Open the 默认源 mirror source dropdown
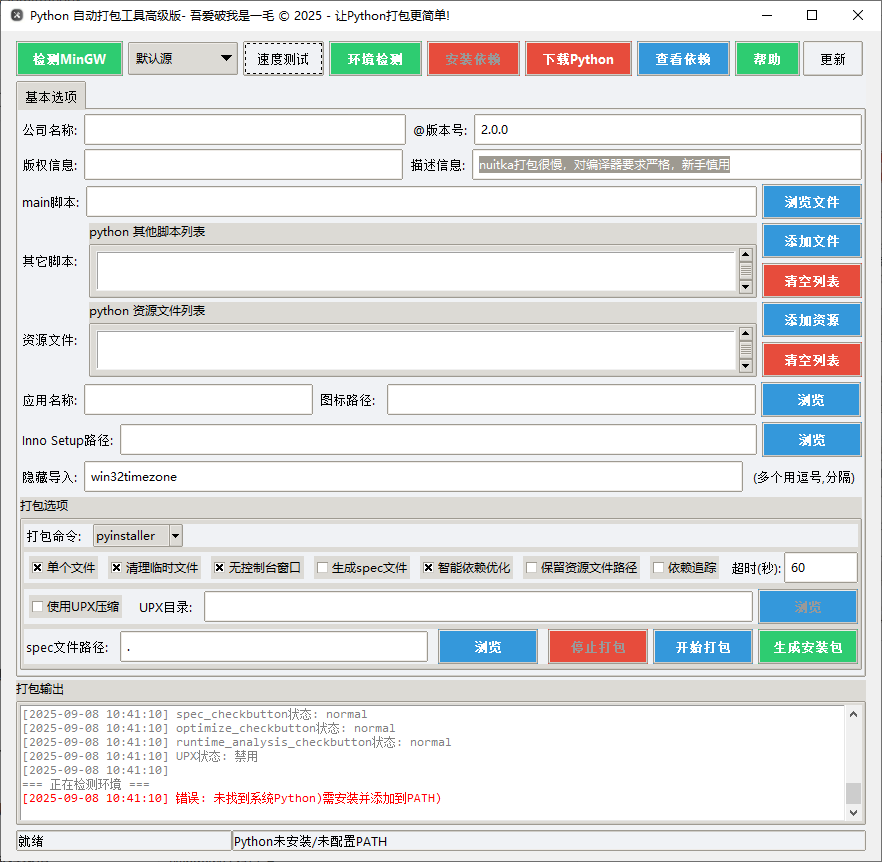This screenshot has width=882, height=862. [x=183, y=59]
